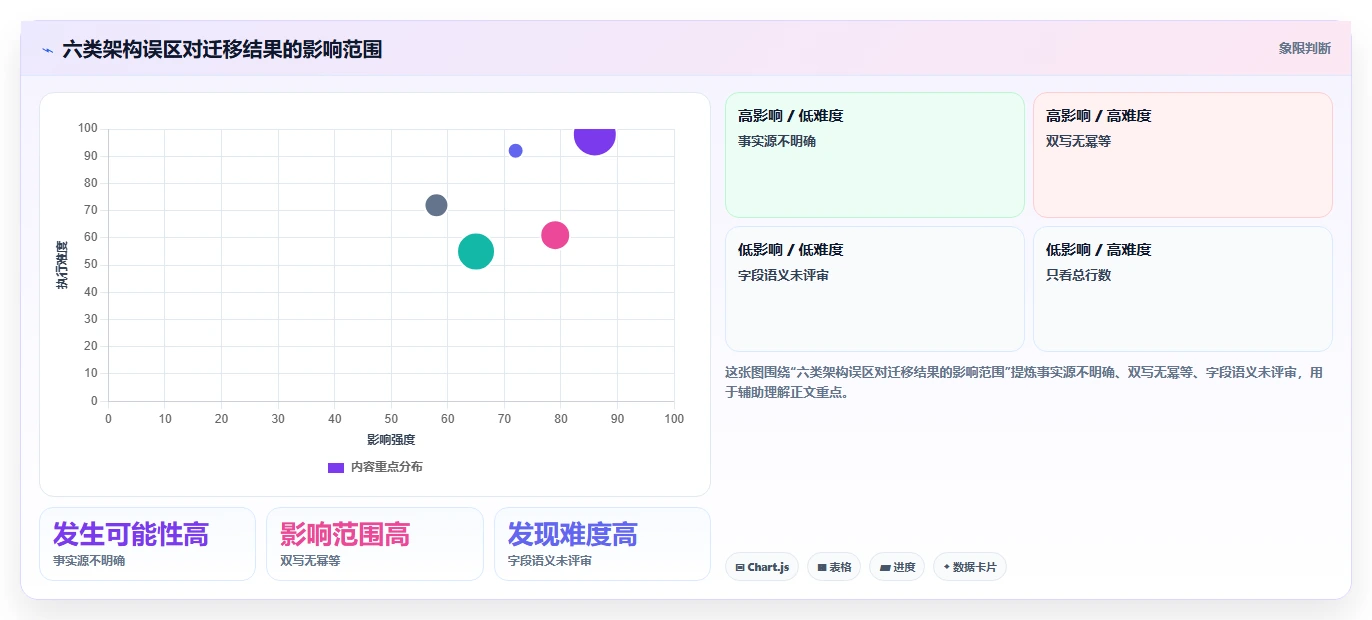The height and width of the screenshot is (620, 1372).
Task: Select the small blue bubble near 92
Action: pos(515,151)
